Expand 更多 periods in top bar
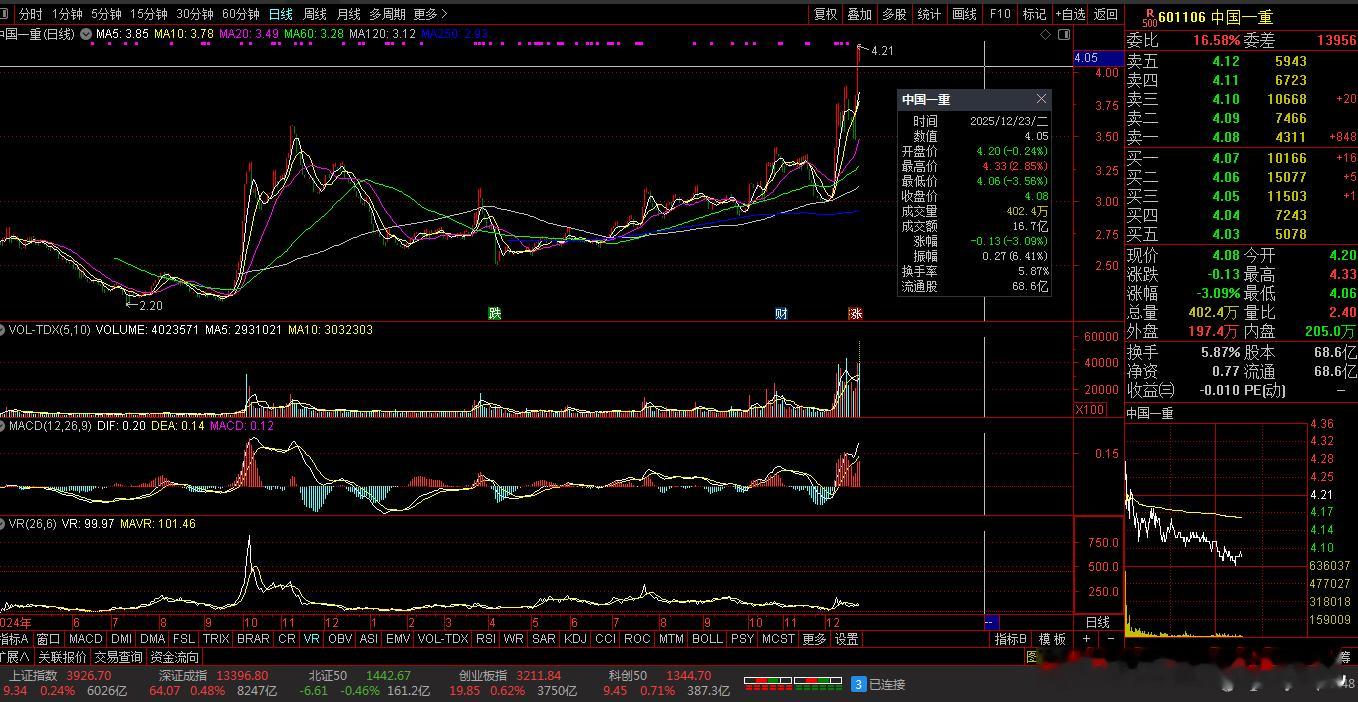The height and width of the screenshot is (702, 1358). tap(430, 14)
